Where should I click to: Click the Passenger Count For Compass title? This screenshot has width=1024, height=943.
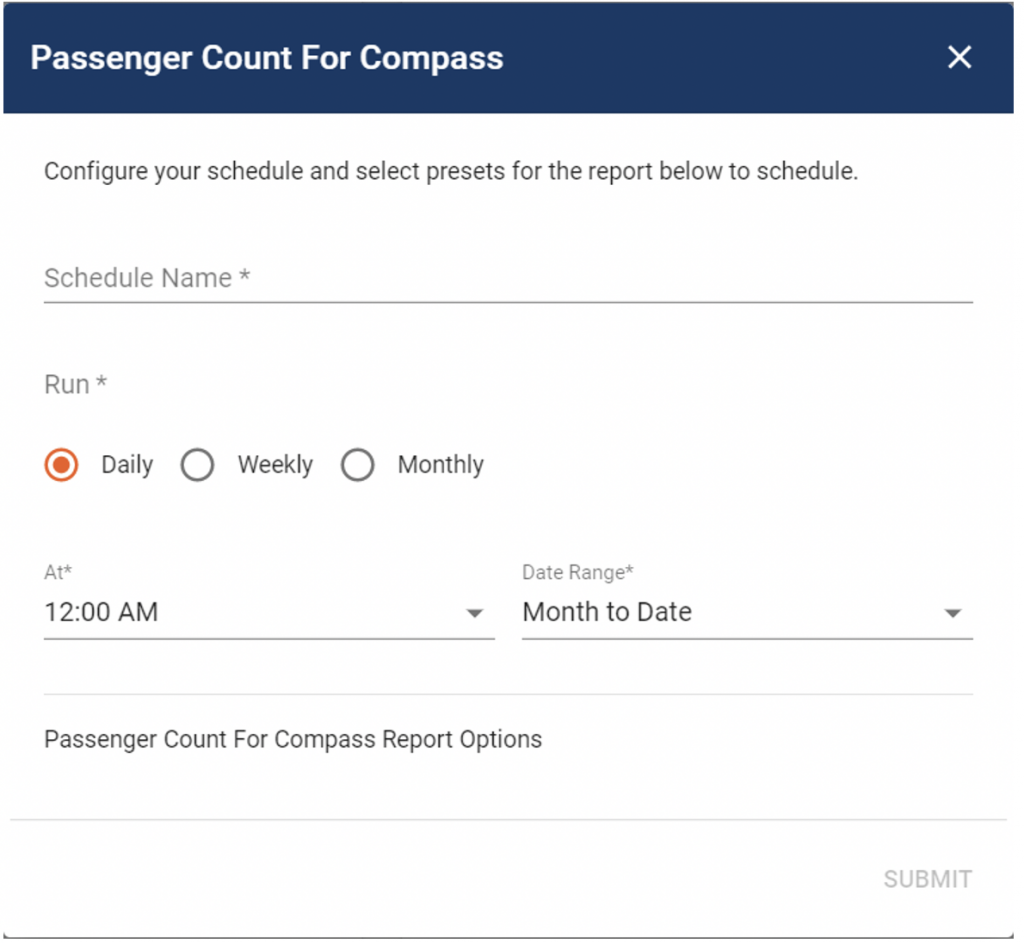coord(266,57)
